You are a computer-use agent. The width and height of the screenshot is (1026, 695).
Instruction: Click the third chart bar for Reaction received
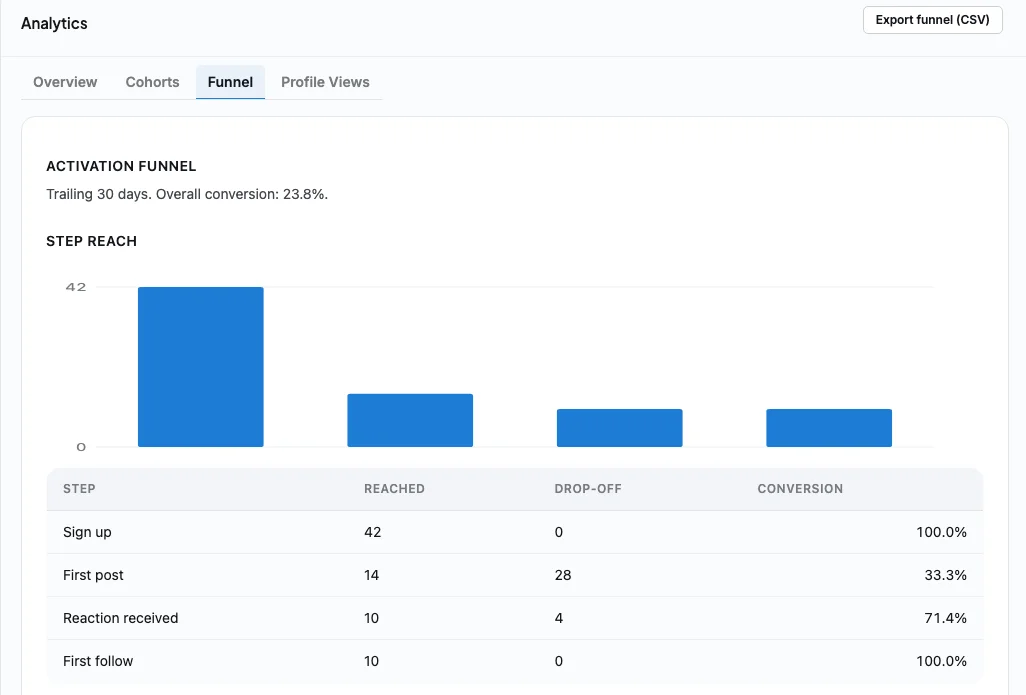tap(620, 428)
